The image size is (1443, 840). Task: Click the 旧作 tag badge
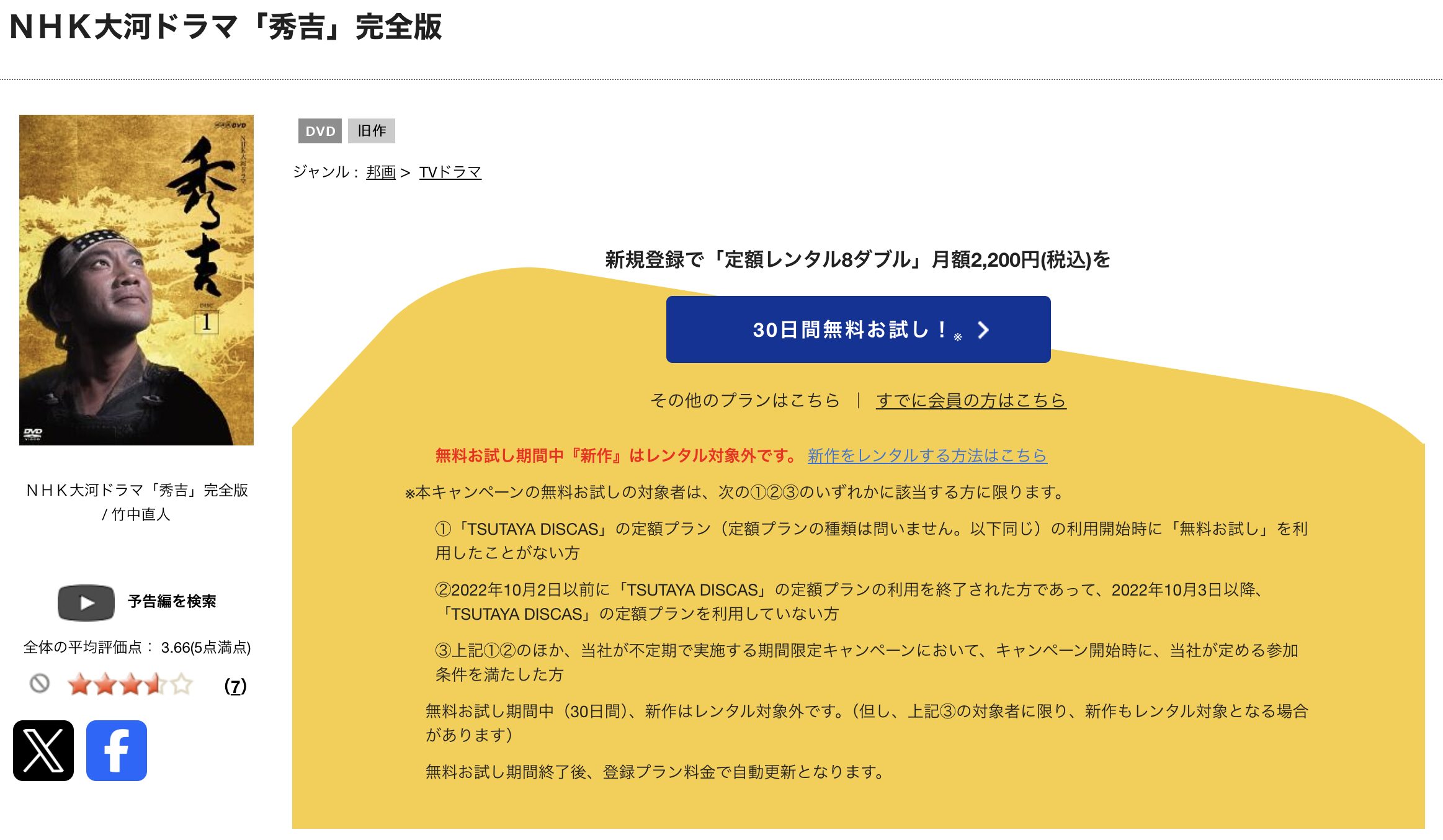tap(372, 131)
